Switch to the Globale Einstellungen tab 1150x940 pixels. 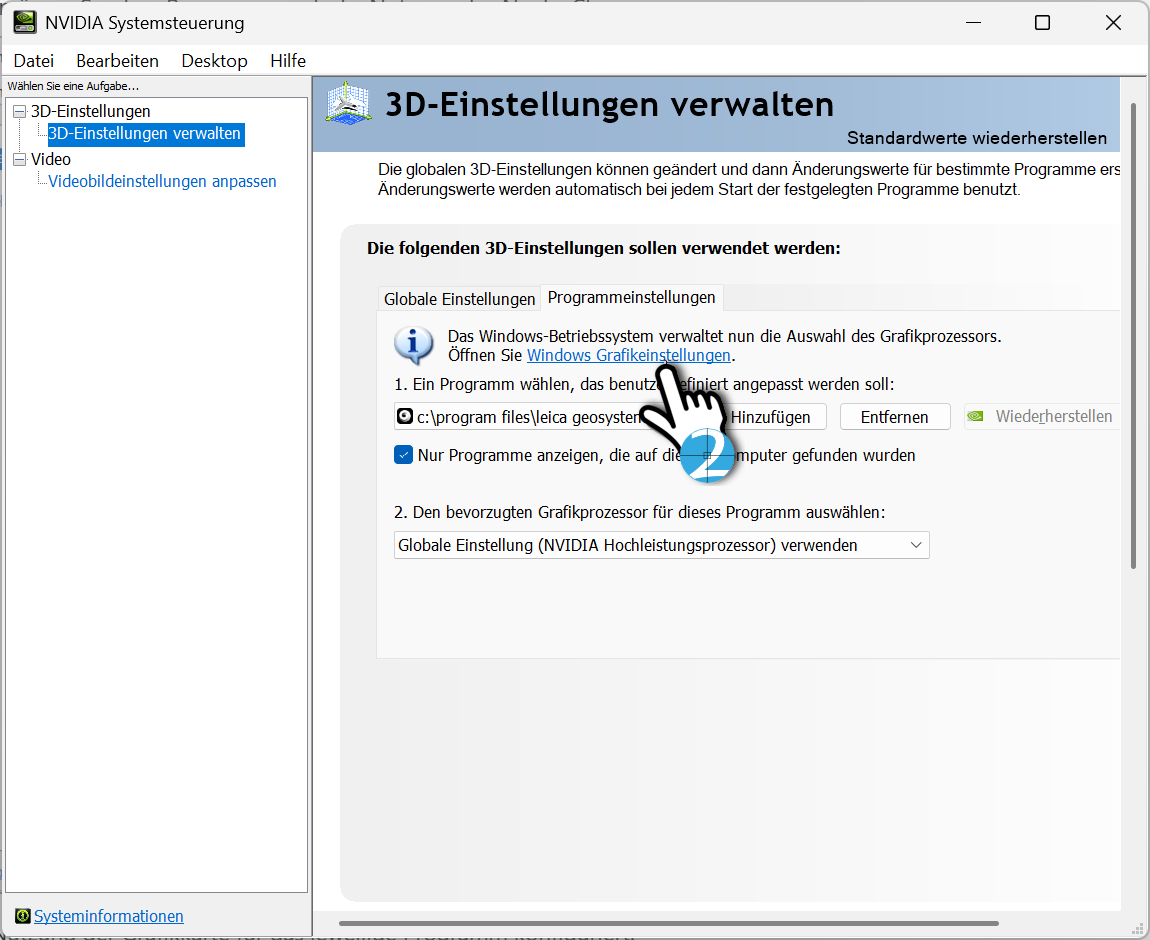click(459, 298)
